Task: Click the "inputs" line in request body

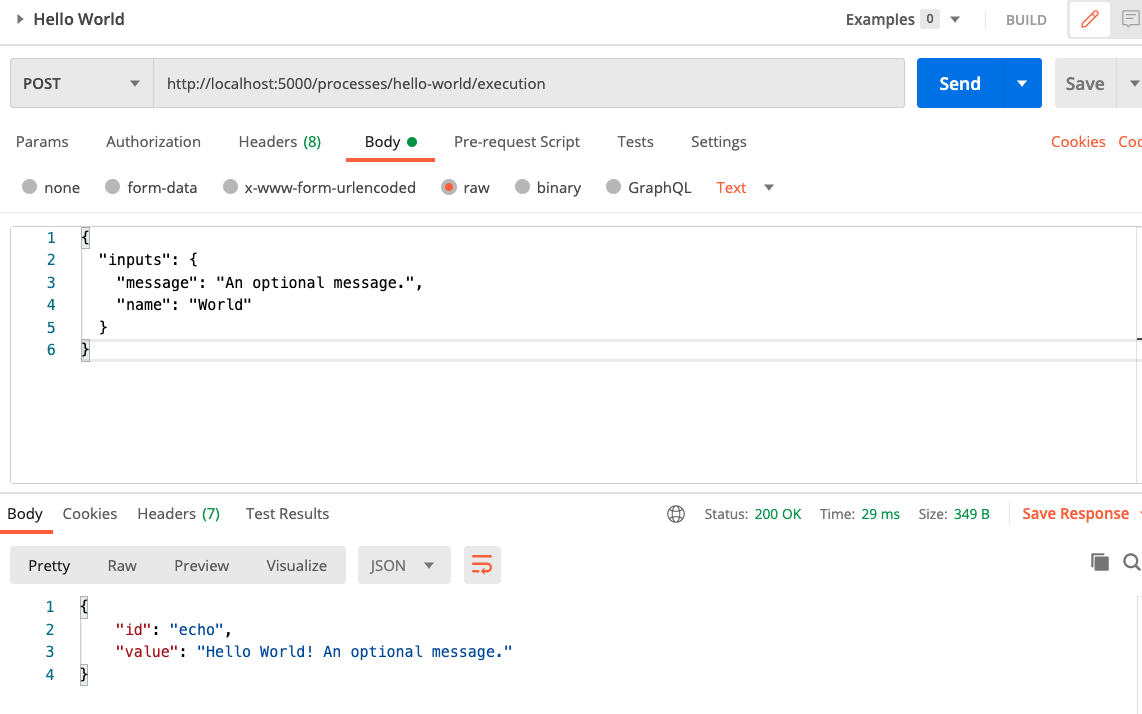Action: [x=148, y=259]
